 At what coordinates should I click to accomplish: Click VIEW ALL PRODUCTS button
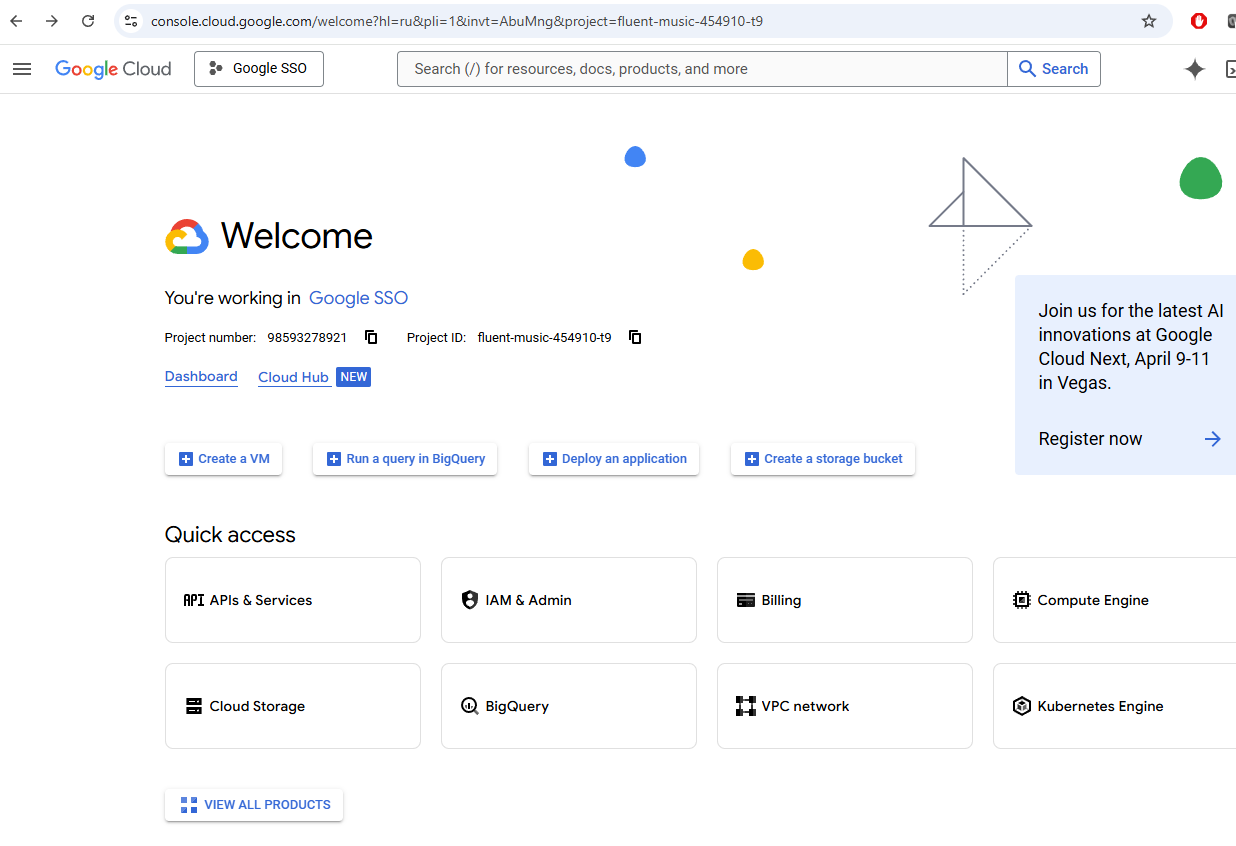pyautogui.click(x=254, y=805)
